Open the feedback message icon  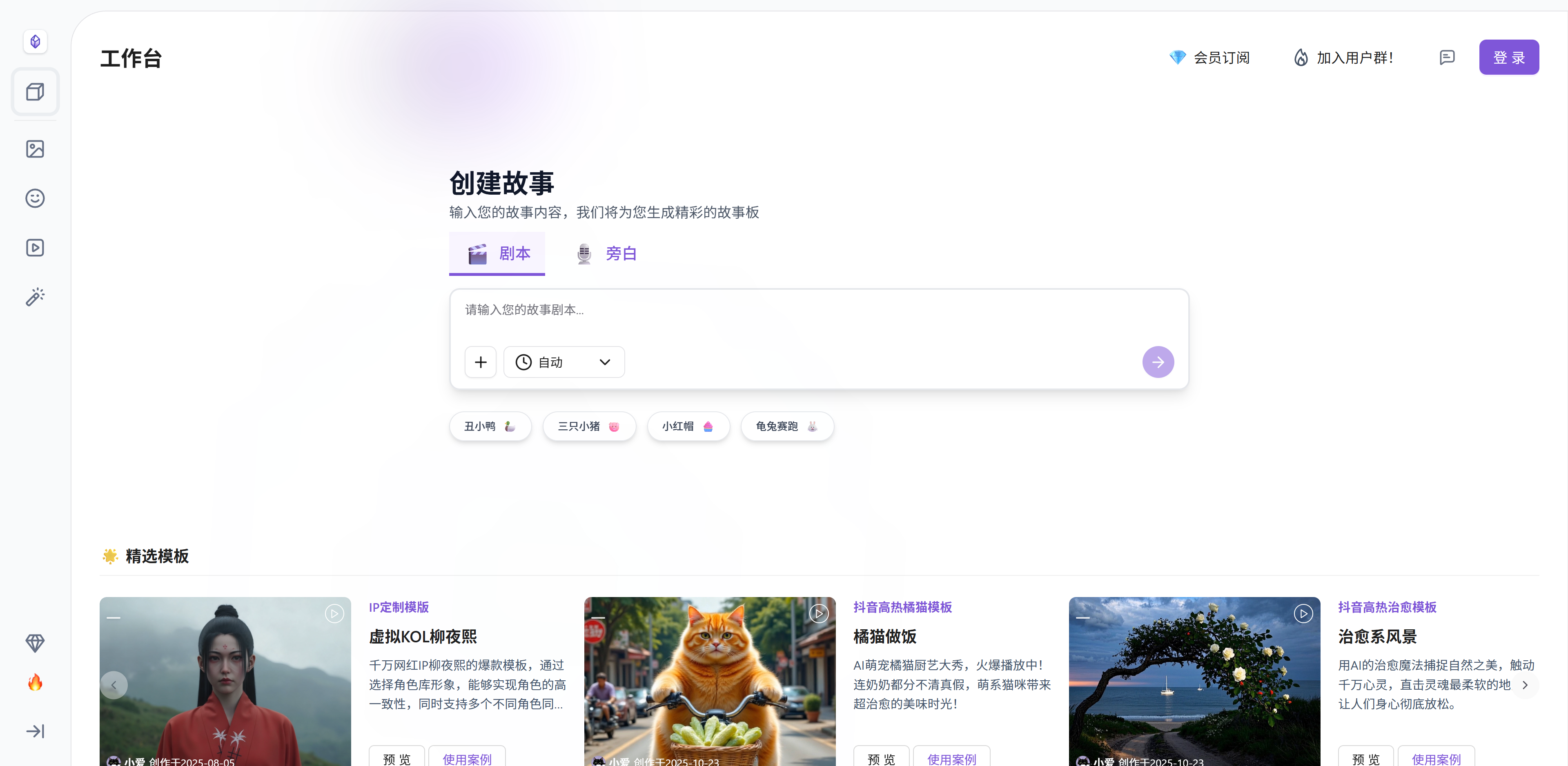1447,58
